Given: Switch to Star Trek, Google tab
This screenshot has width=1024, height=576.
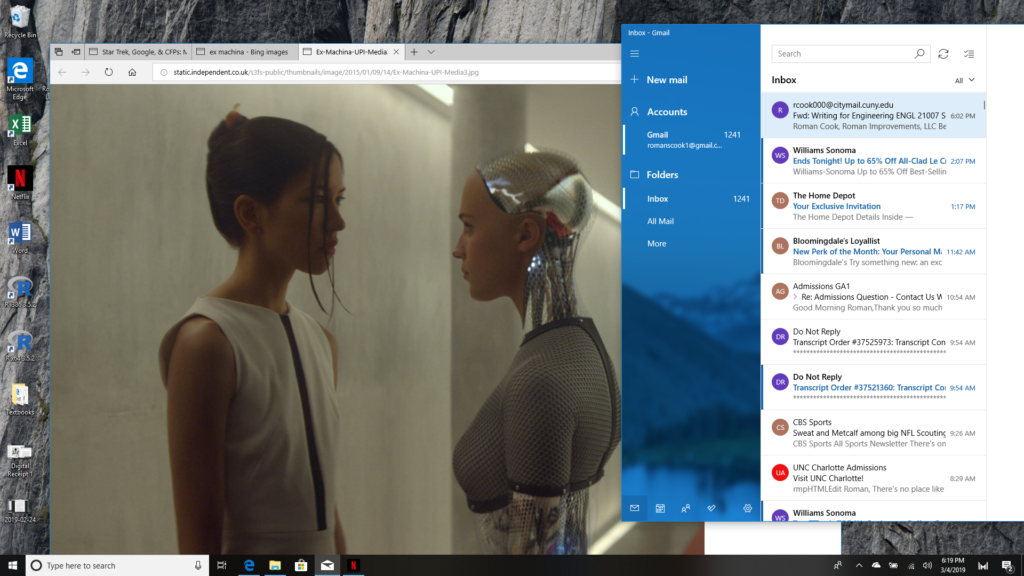Looking at the screenshot, I should (x=138, y=52).
